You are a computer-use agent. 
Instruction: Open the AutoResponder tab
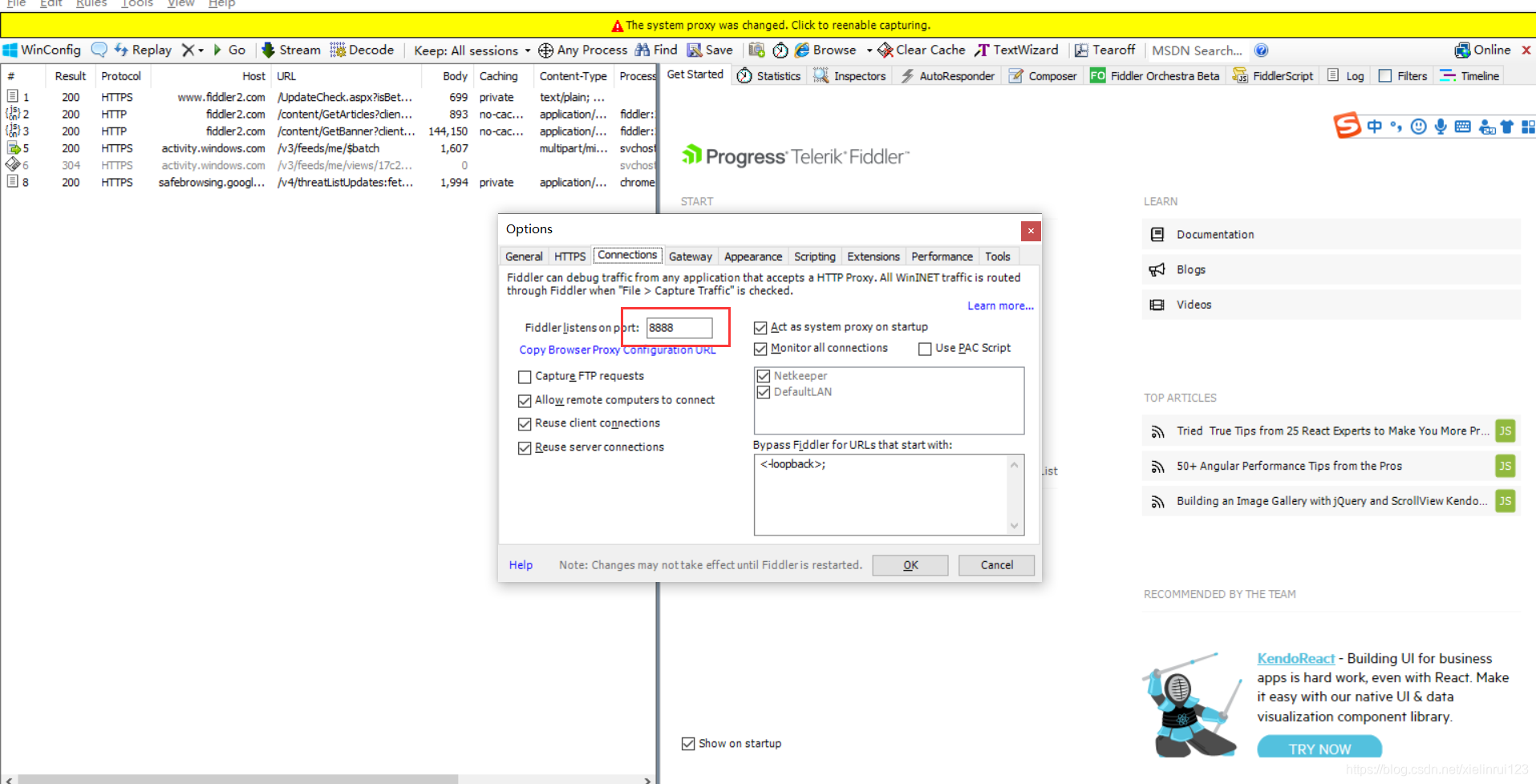click(x=947, y=76)
